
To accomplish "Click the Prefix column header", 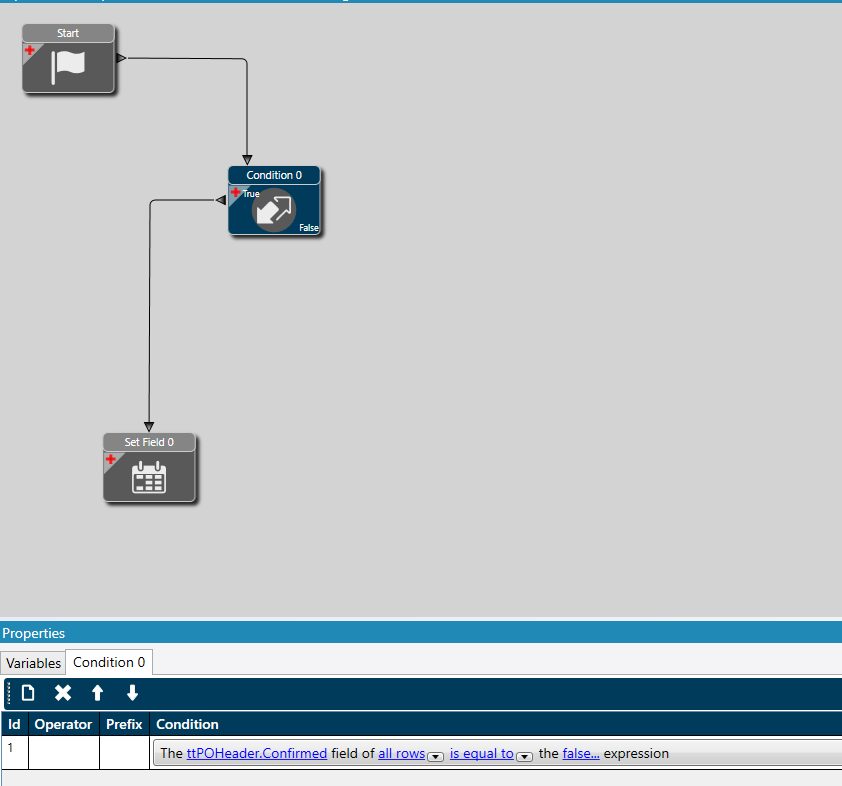I will point(125,724).
